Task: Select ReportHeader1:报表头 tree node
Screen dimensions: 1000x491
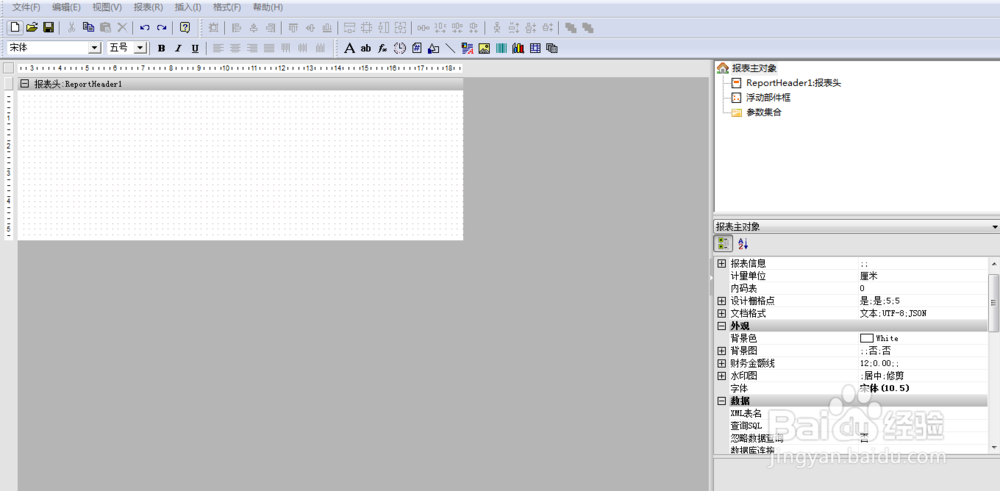Action: coord(793,83)
